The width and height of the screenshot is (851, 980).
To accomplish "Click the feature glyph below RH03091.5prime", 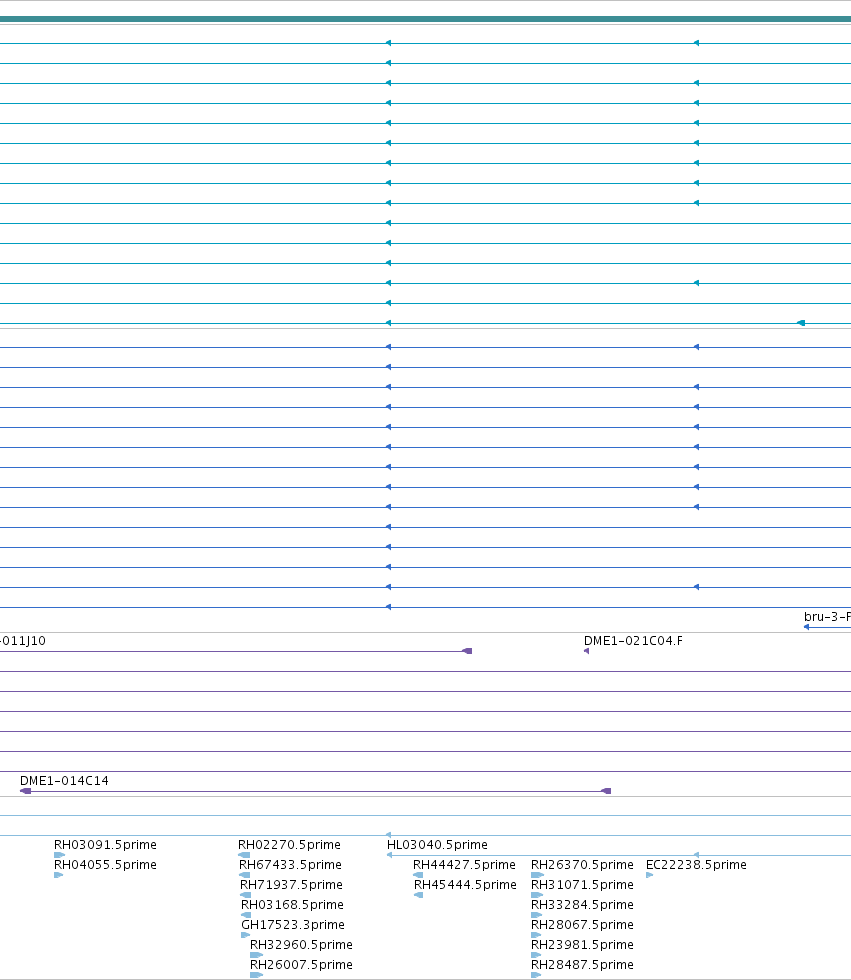I will pyautogui.click(x=59, y=855).
